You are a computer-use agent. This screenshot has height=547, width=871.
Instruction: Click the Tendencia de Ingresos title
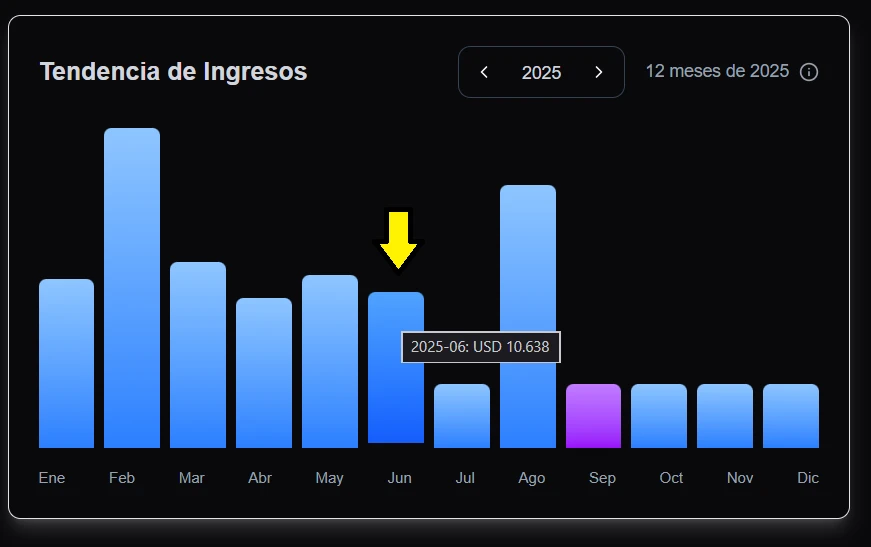(x=173, y=72)
